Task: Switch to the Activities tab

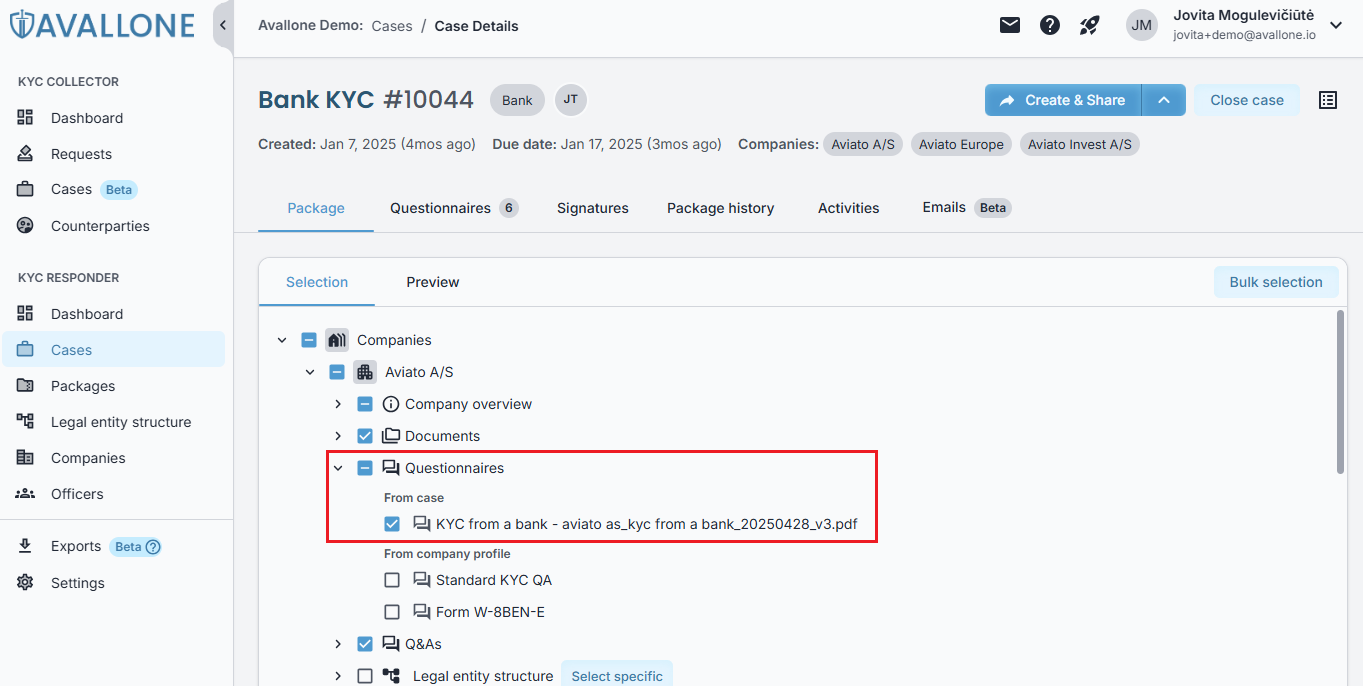Action: click(849, 208)
